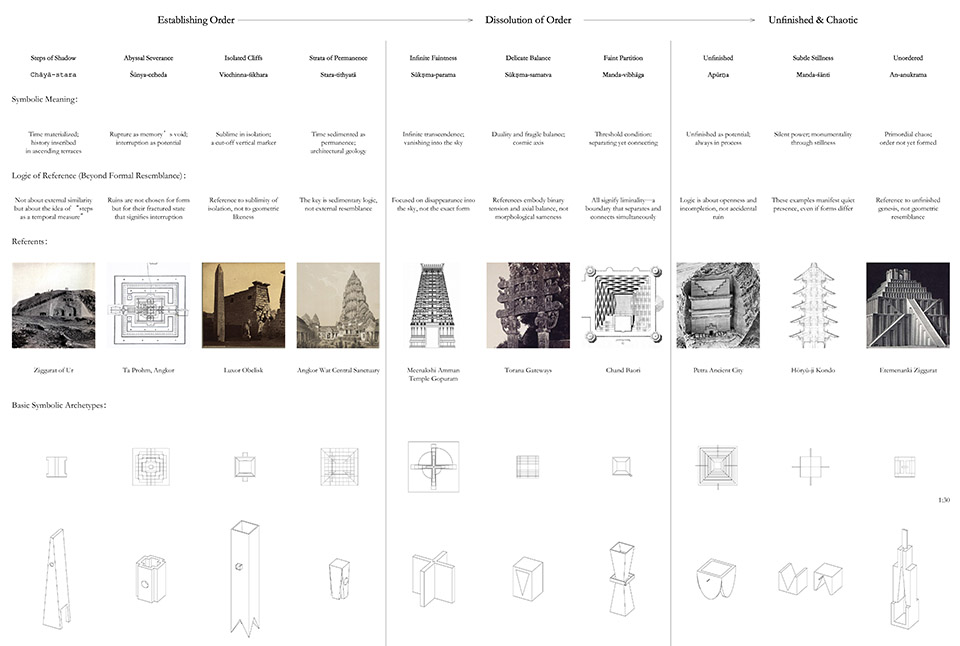Select the grid plan symbol under Torana Gateways
The width and height of the screenshot is (960, 646).
(x=527, y=466)
